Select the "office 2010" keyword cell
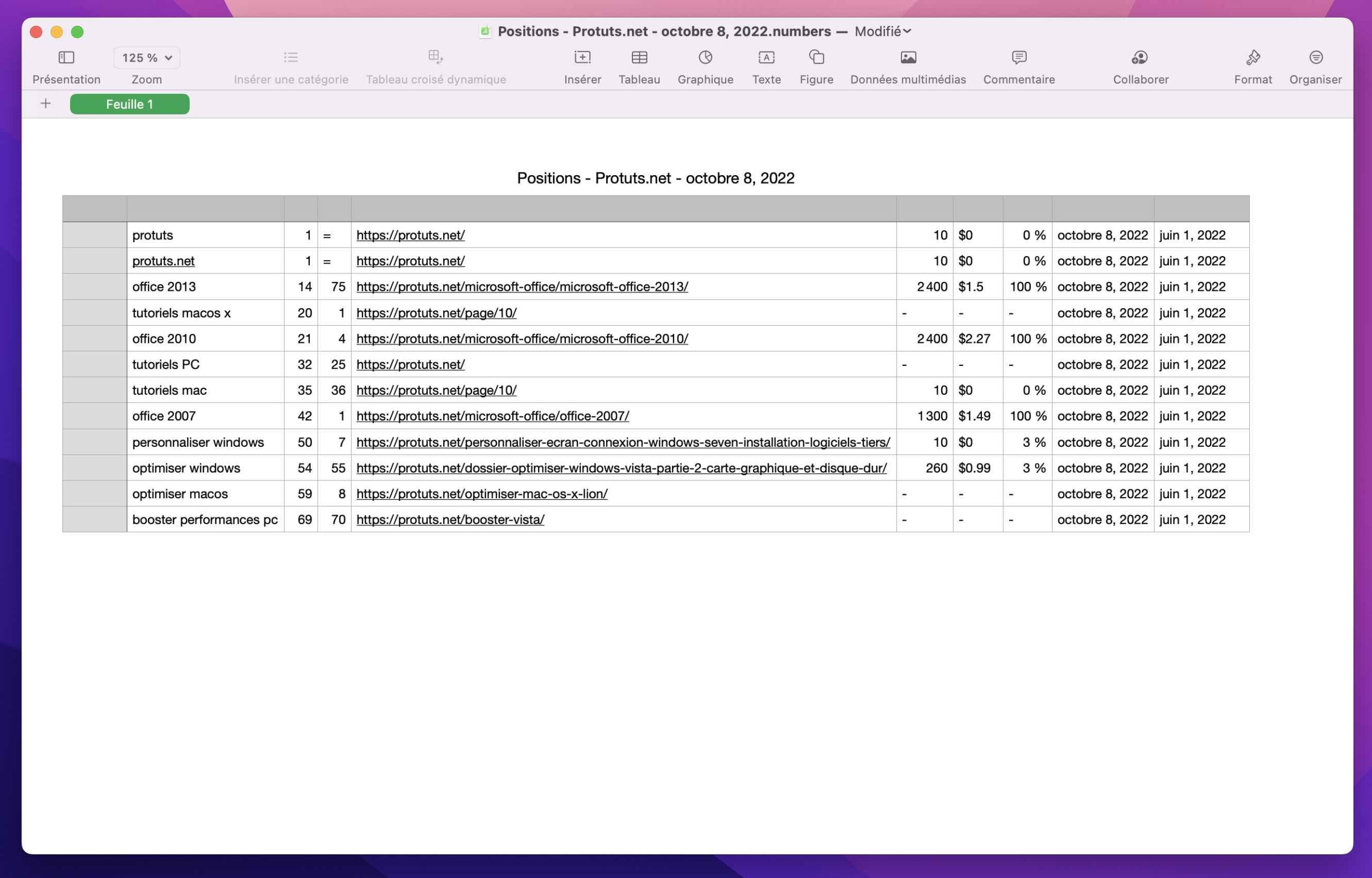The width and height of the screenshot is (1372, 878). point(205,339)
